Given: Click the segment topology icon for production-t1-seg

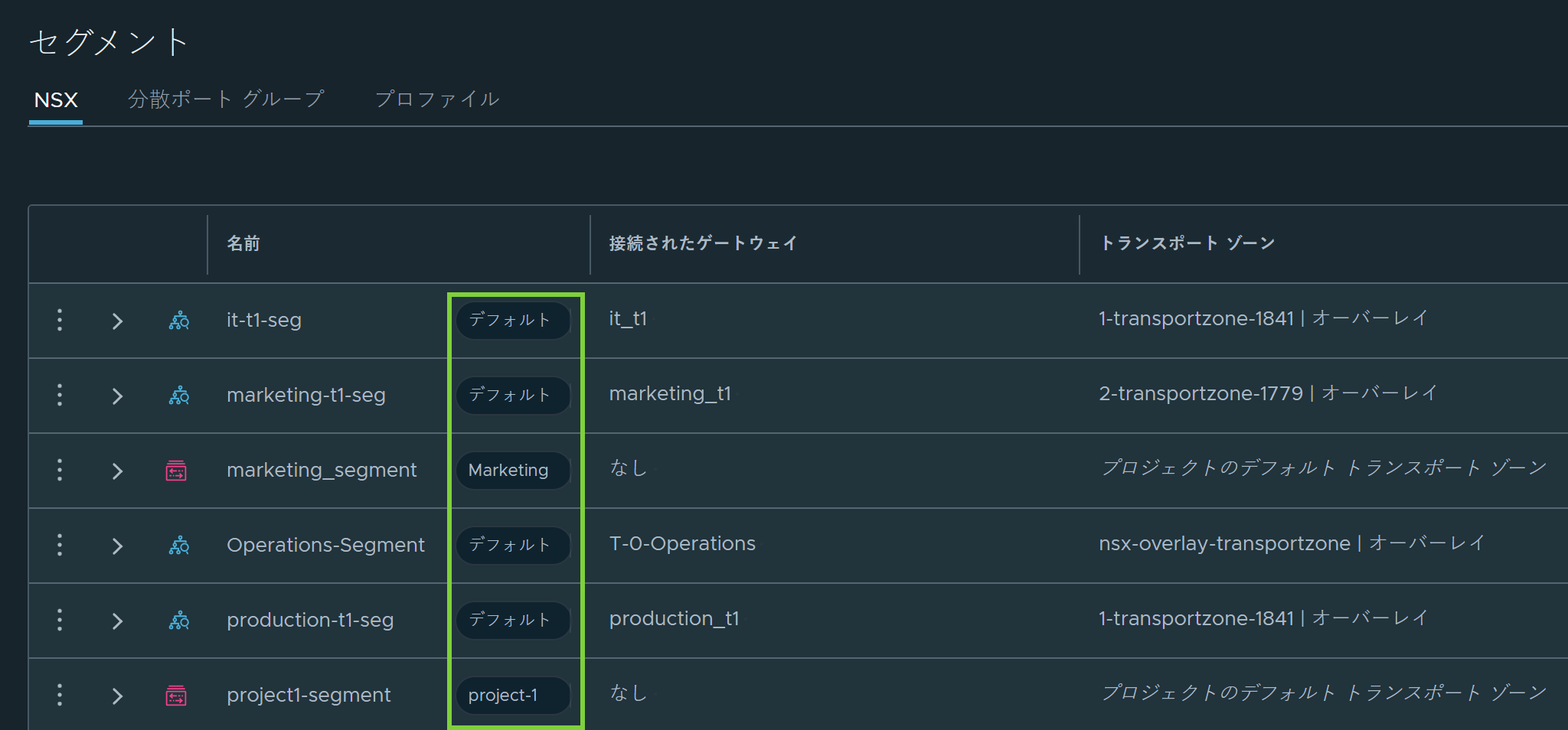Looking at the screenshot, I should tap(179, 620).
